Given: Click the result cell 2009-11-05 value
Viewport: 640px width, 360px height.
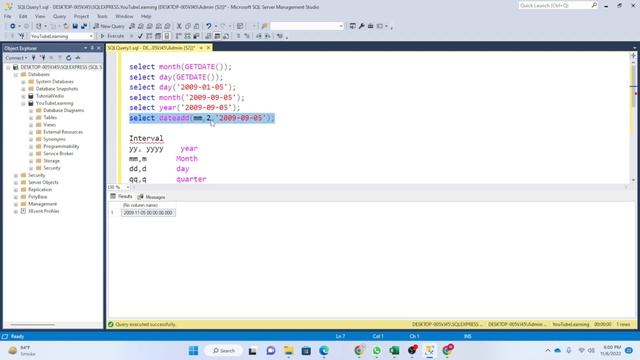Looking at the screenshot, I should (148, 213).
